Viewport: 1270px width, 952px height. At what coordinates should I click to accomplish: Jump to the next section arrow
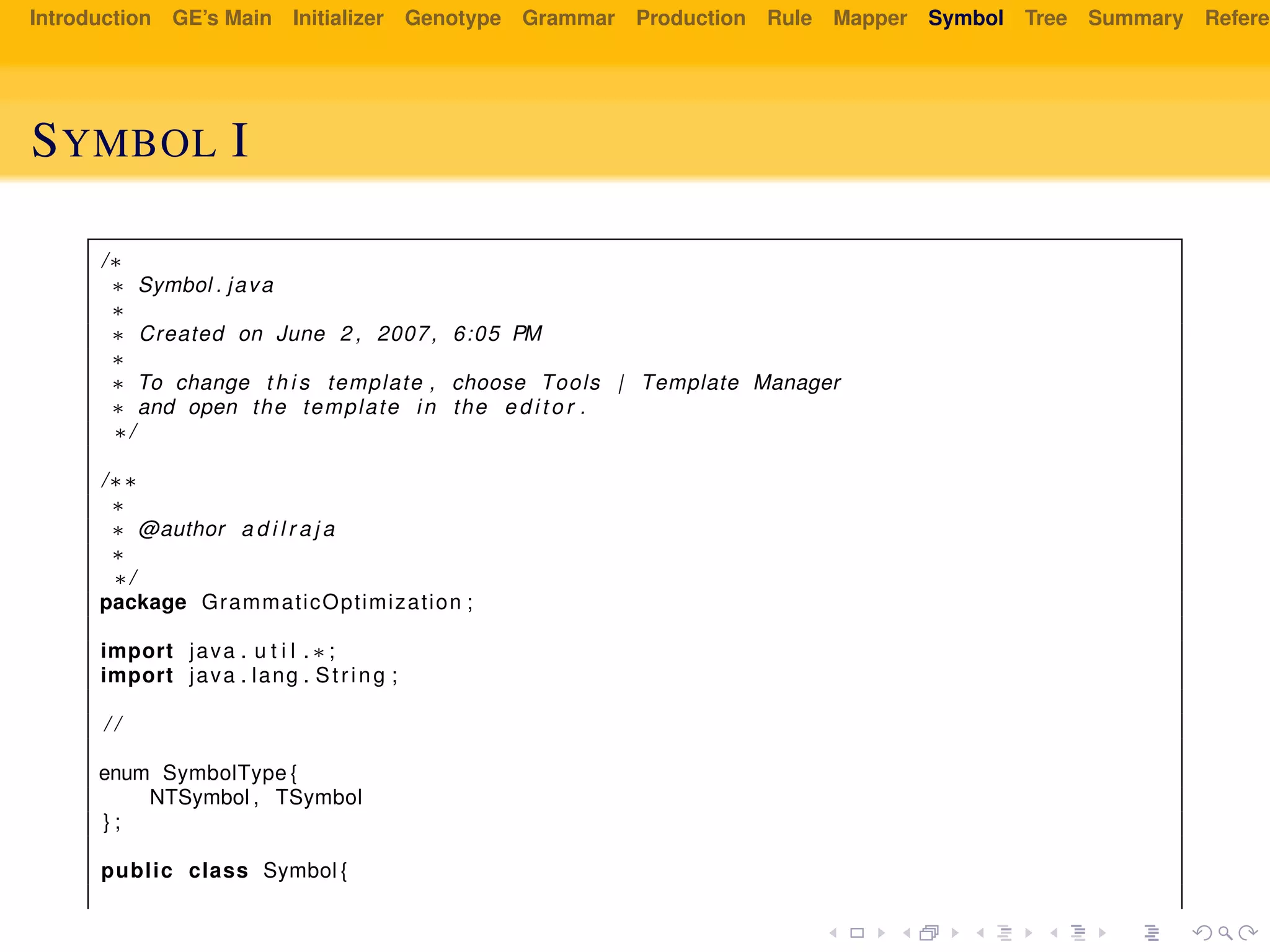click(1102, 932)
